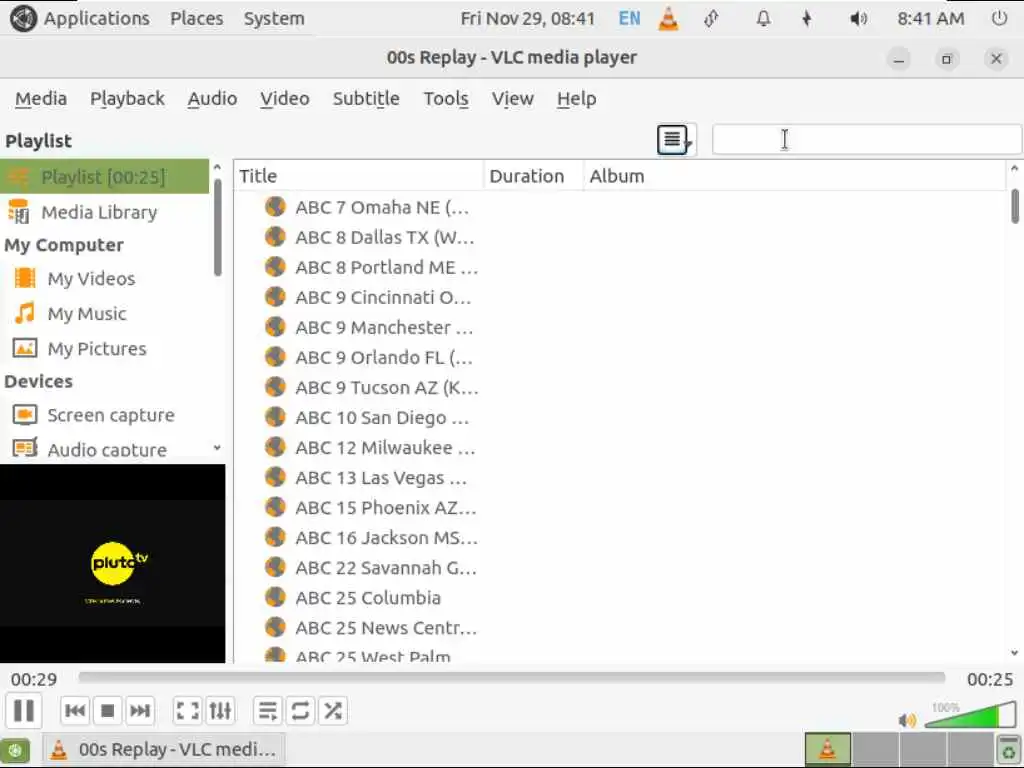Open playlist view mode dropdown button
Image resolution: width=1024 pixels, height=768 pixels.
[676, 139]
